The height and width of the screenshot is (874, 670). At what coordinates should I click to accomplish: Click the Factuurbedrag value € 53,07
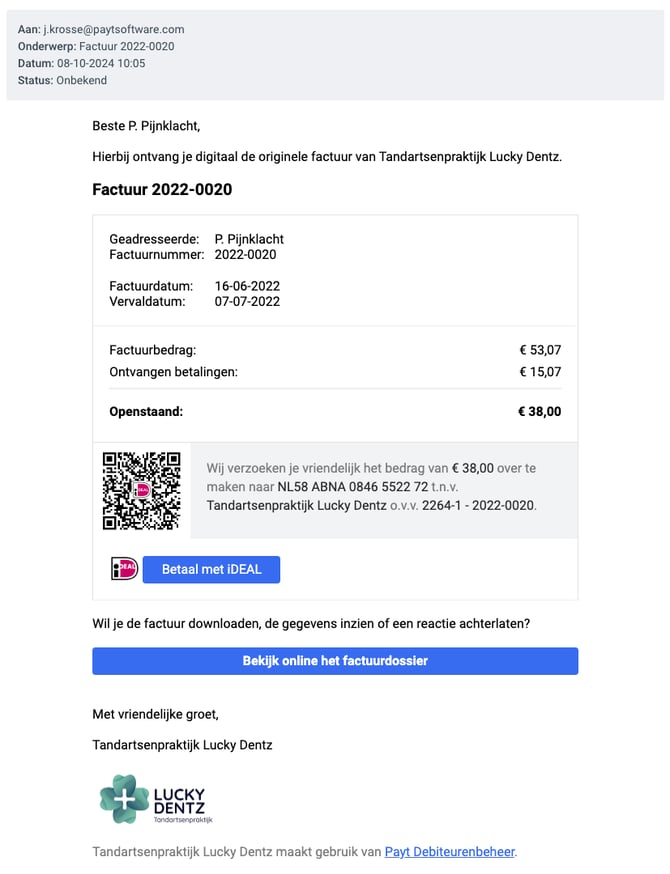[x=540, y=350]
